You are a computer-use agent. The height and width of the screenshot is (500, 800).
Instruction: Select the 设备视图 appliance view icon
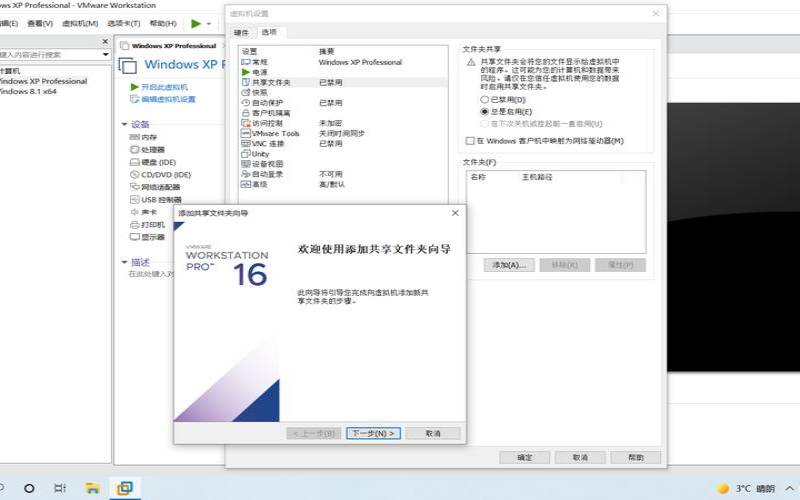pyautogui.click(x=245, y=164)
